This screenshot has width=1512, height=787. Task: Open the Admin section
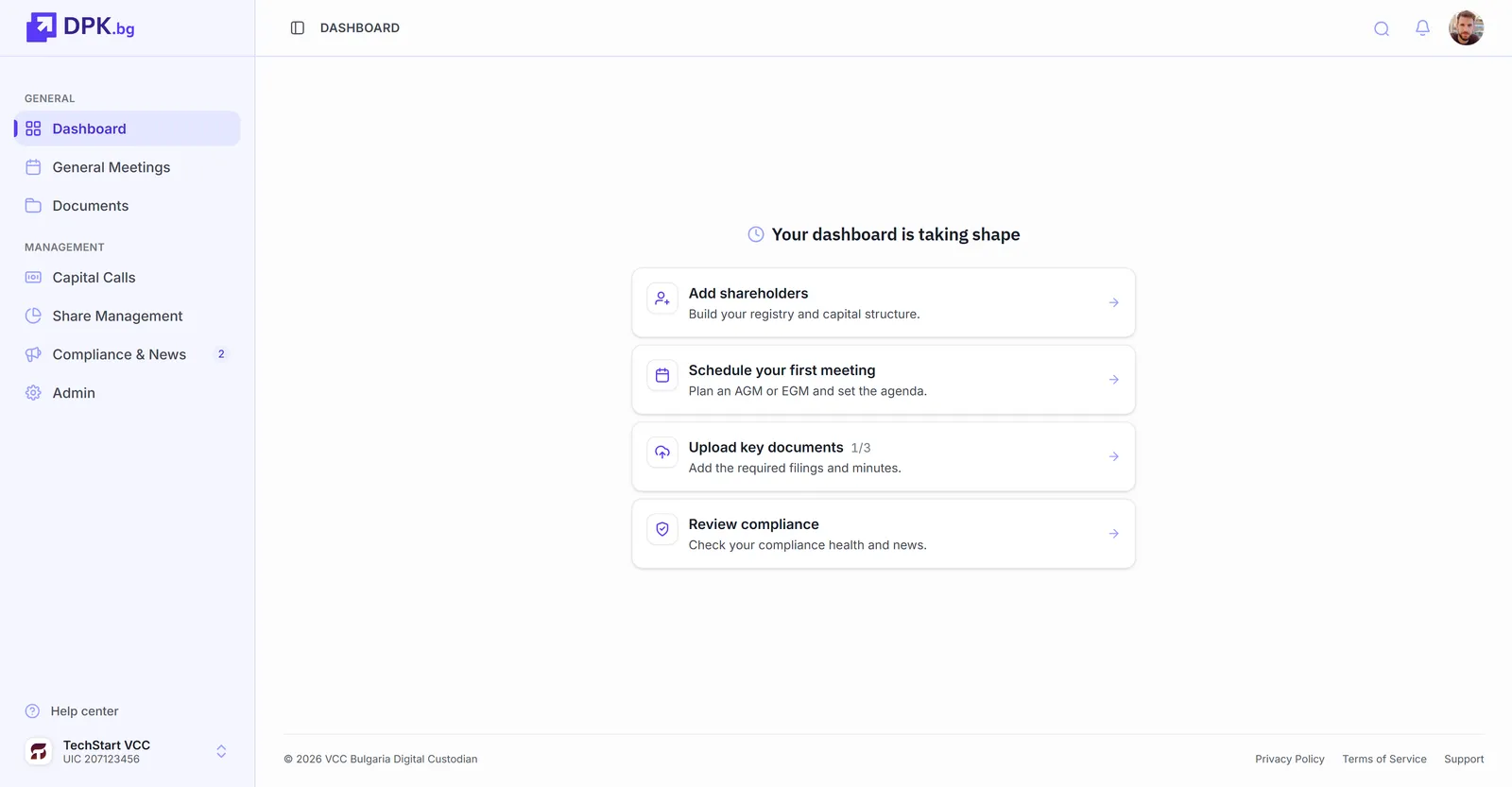128,393
